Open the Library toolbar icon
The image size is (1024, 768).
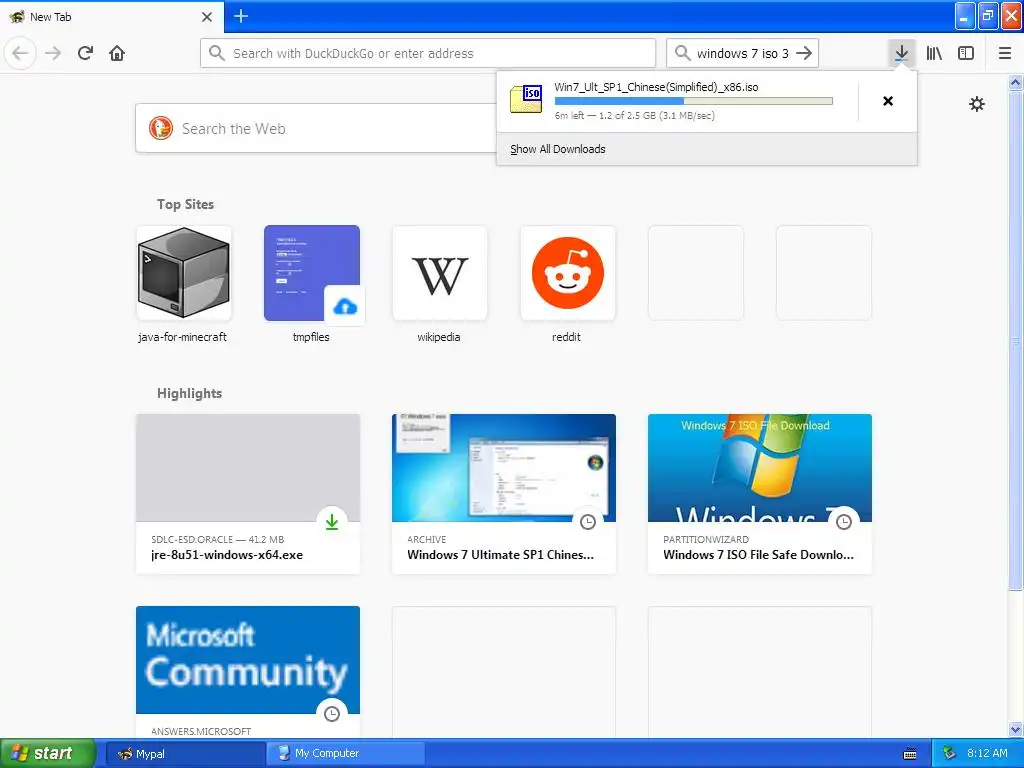coord(934,53)
